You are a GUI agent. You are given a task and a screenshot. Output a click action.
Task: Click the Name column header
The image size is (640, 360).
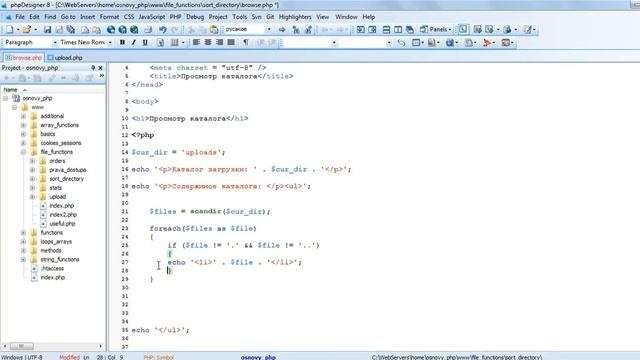click(52, 89)
